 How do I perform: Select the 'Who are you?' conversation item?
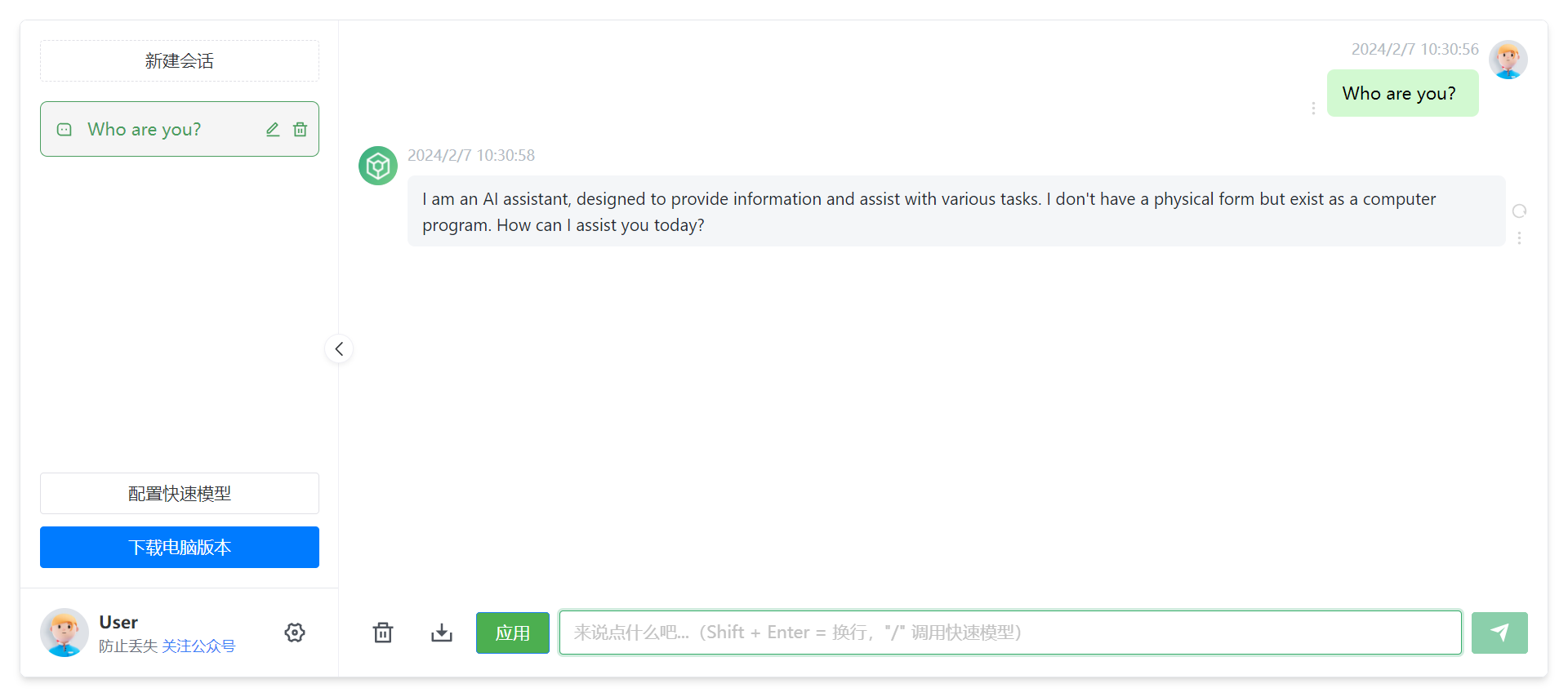tap(155, 130)
